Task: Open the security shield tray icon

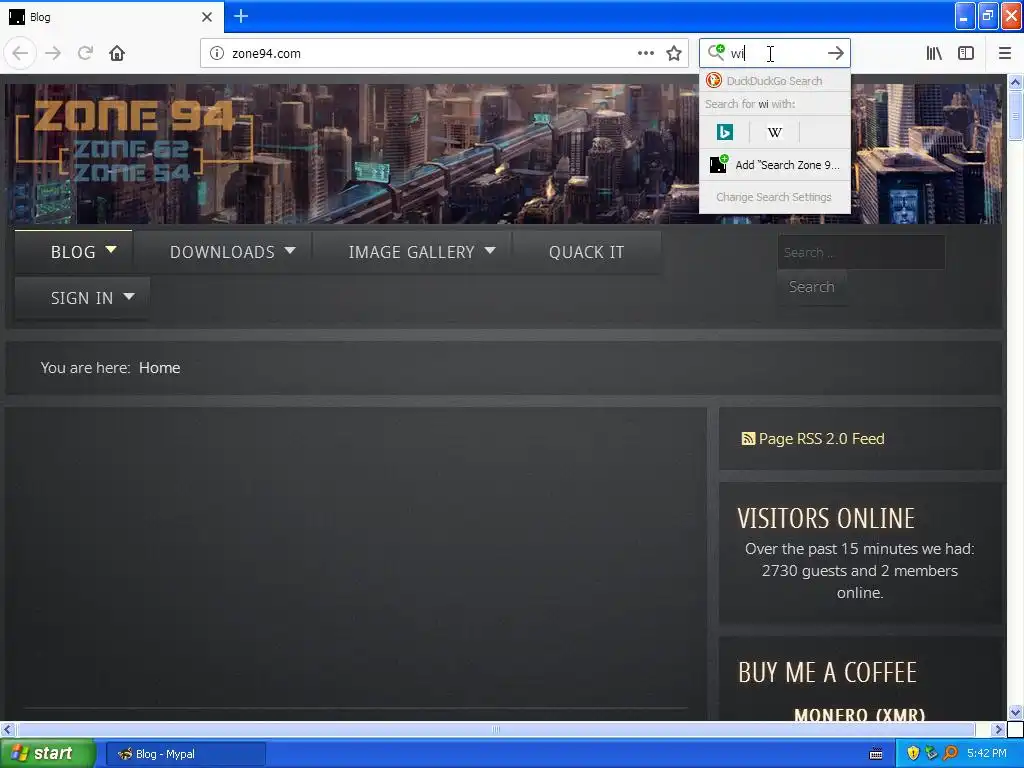Action: (913, 754)
